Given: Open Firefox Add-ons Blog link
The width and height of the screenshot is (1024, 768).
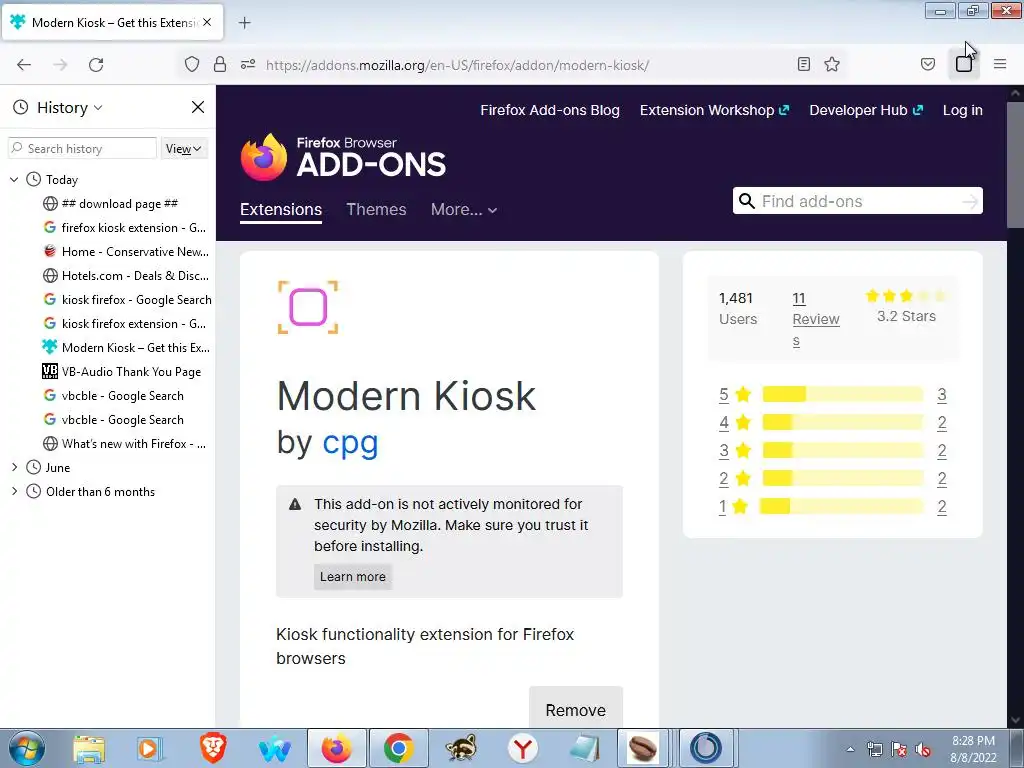Looking at the screenshot, I should 550,110.
